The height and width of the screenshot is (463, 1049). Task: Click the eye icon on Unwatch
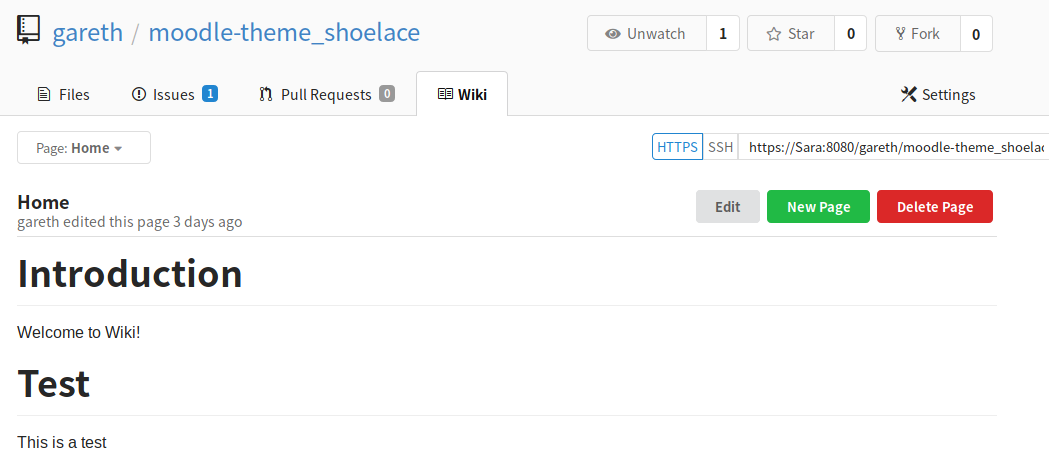[x=612, y=34]
